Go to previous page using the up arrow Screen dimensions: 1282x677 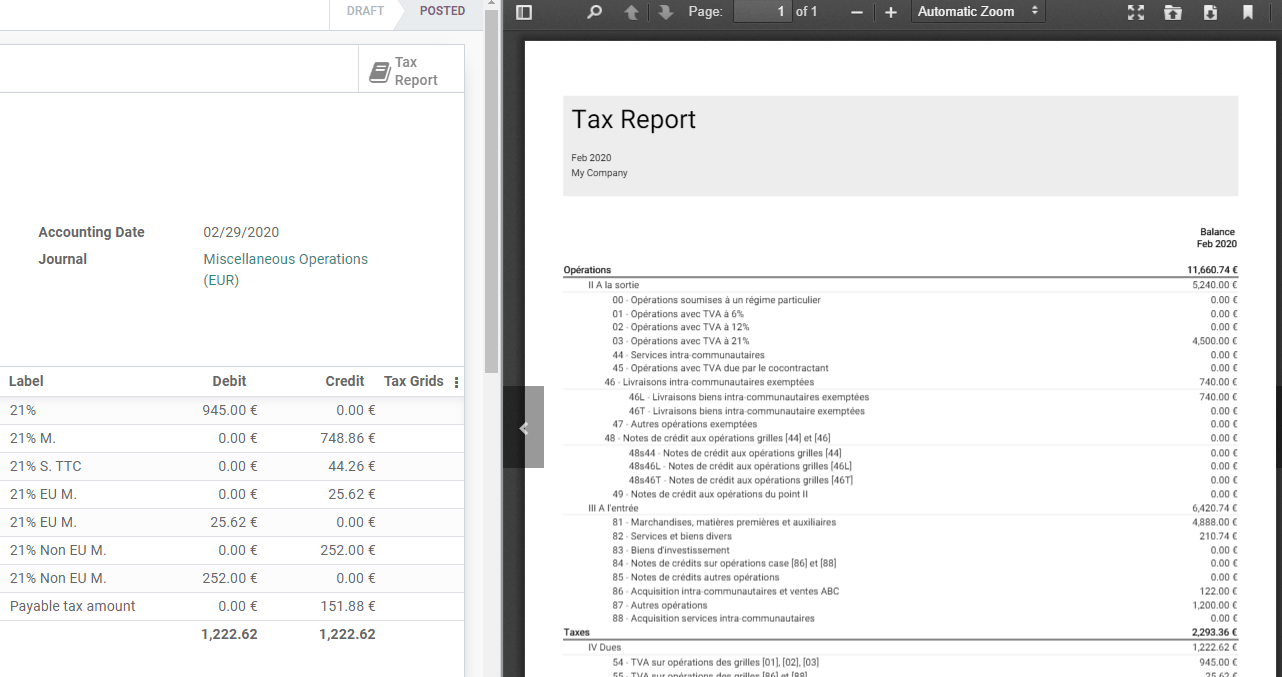(x=631, y=12)
